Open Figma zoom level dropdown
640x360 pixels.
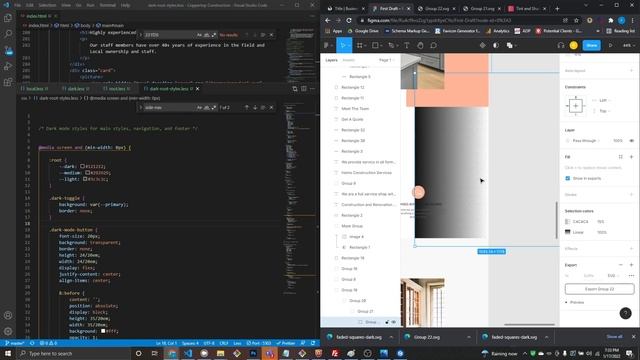(x=628, y=45)
